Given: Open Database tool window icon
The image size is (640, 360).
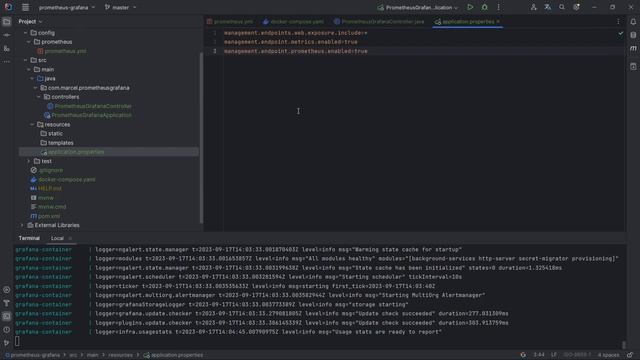Looking at the screenshot, I should (x=633, y=35).
